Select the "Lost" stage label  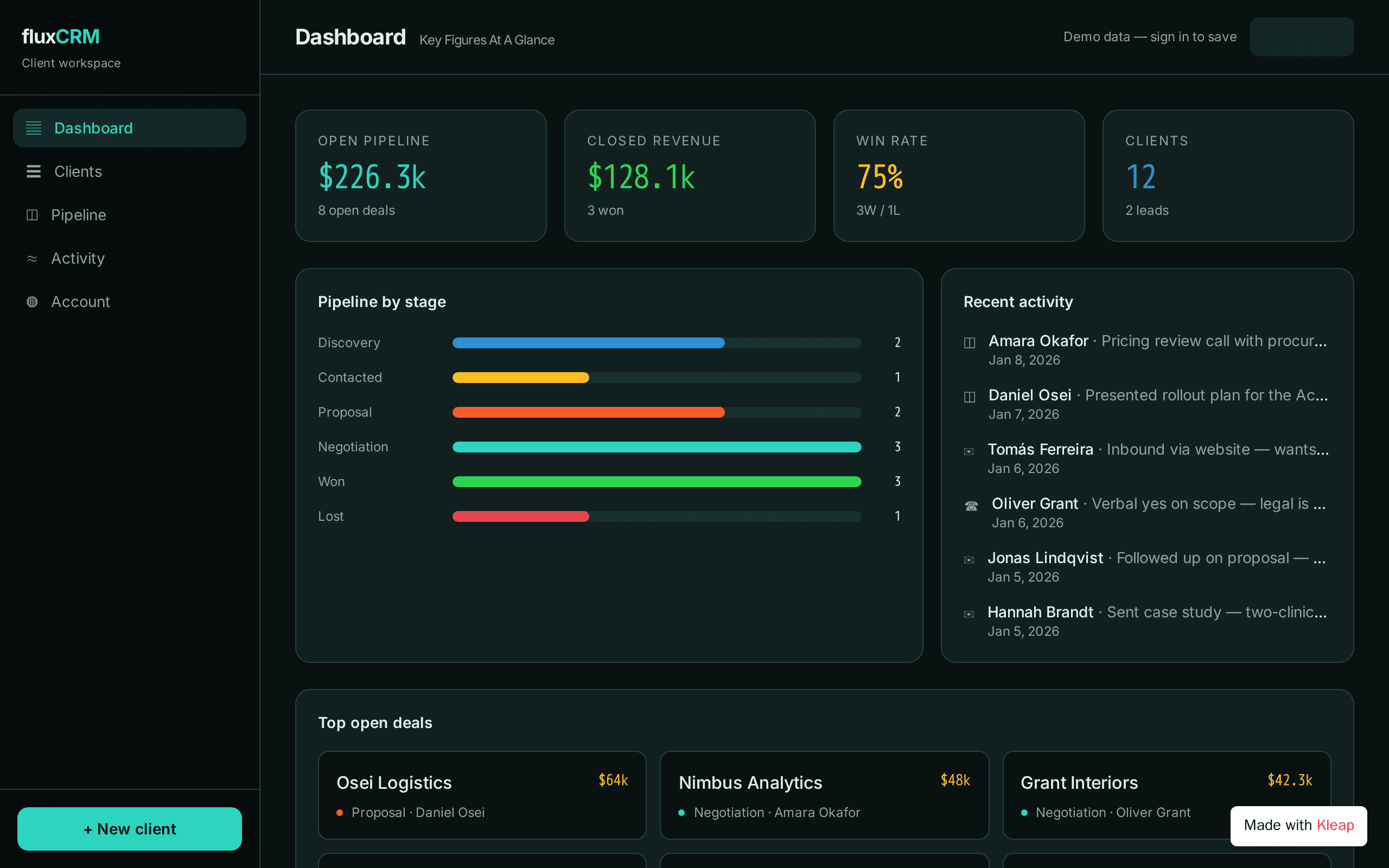330,516
